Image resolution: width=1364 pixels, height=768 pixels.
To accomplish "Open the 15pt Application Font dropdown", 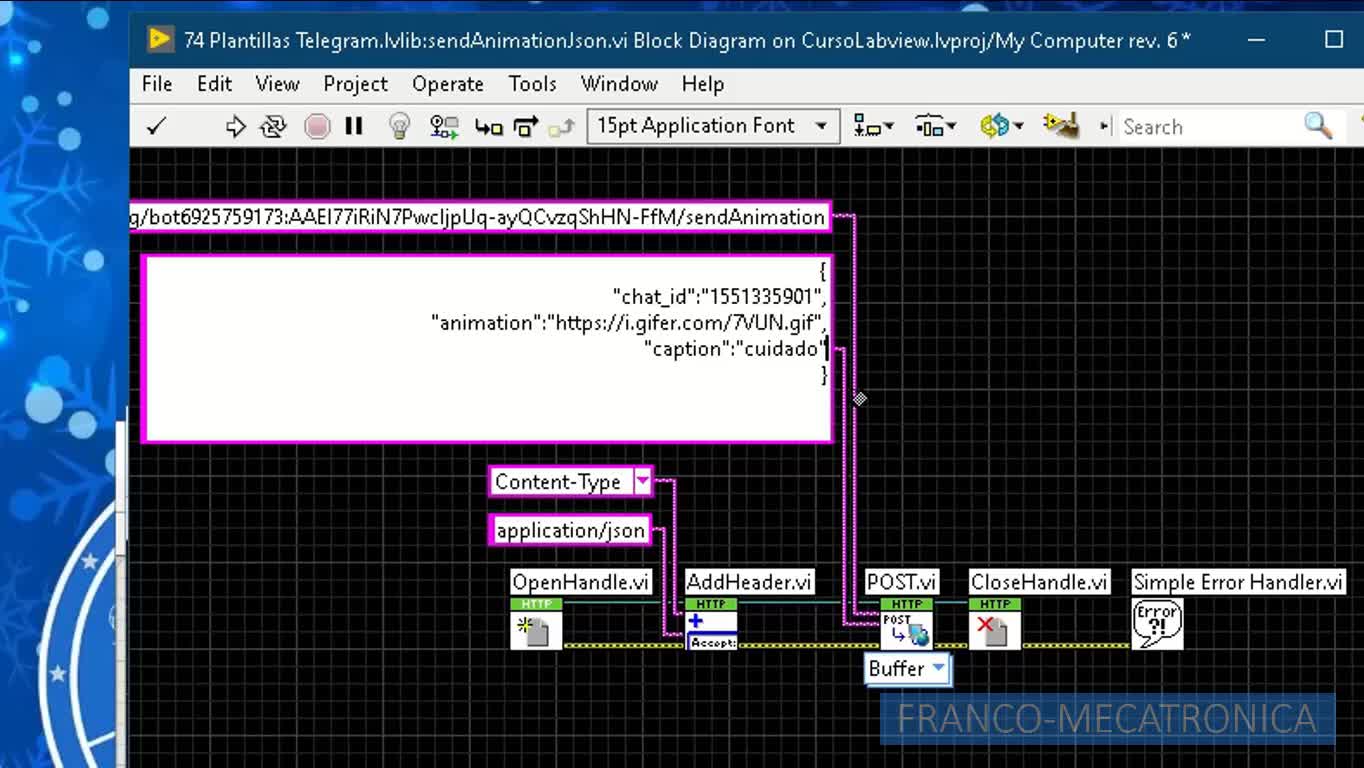I will 712,126.
